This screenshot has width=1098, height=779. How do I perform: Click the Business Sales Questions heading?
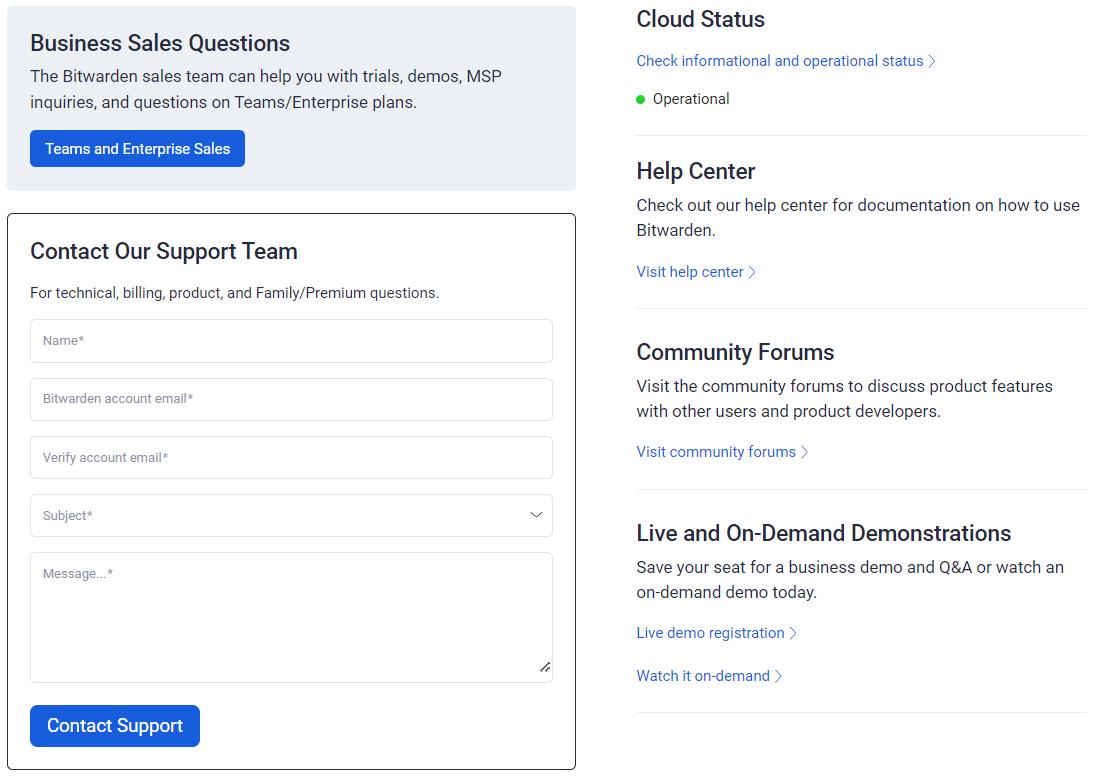tap(160, 43)
